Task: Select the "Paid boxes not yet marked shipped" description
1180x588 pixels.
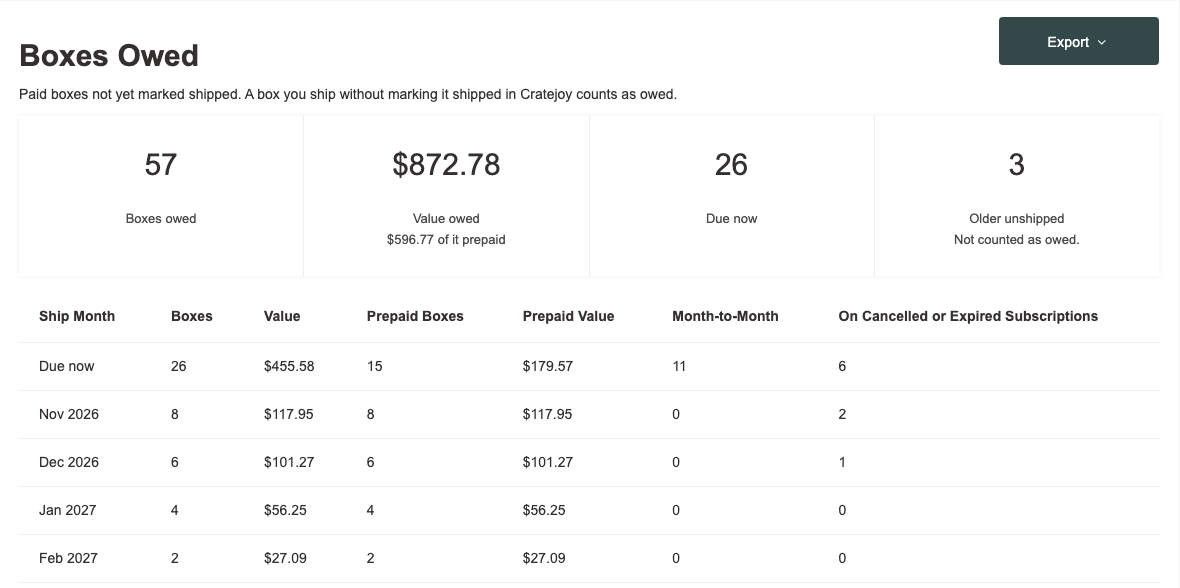Action: 348,95
